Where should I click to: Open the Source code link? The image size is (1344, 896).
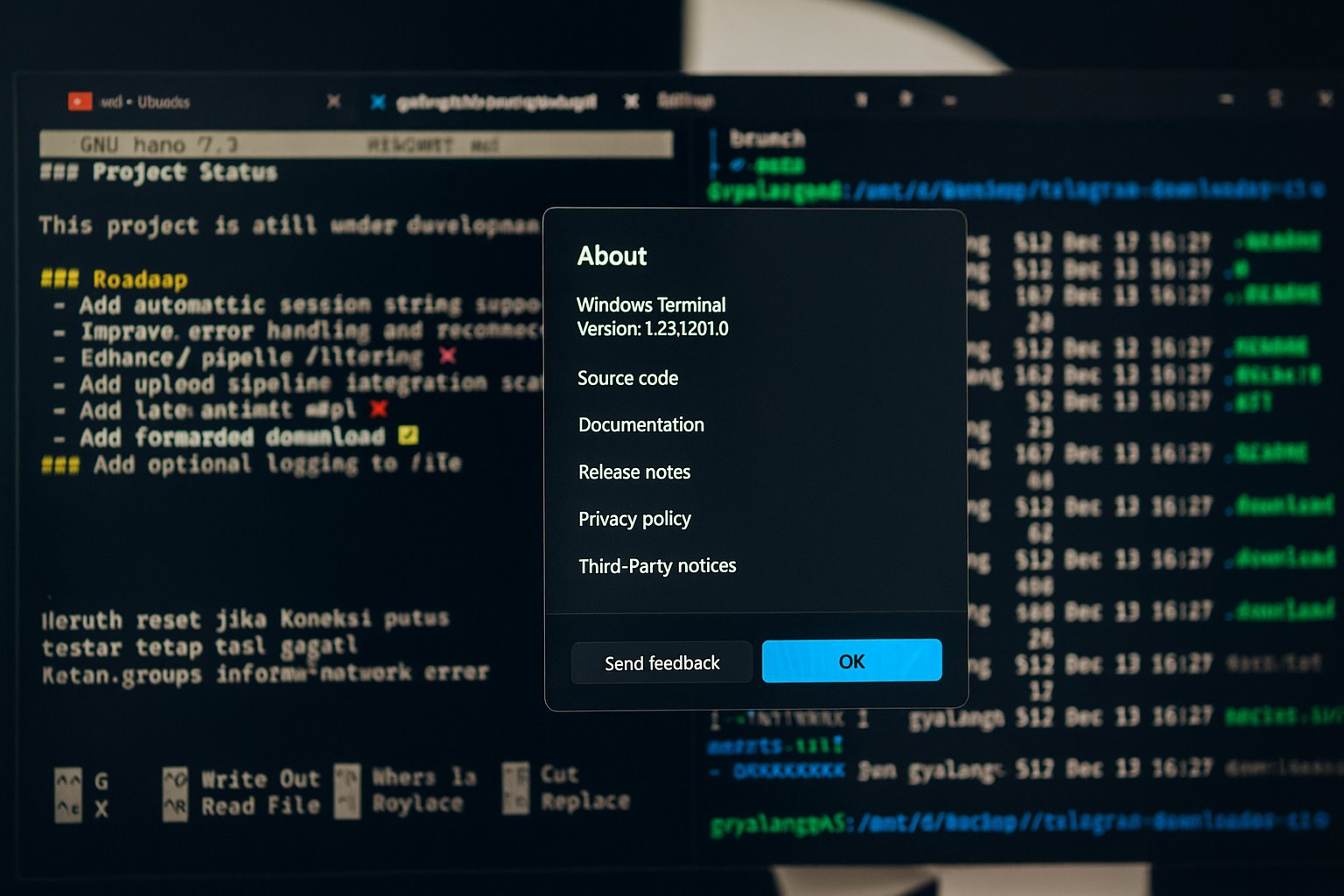point(627,378)
